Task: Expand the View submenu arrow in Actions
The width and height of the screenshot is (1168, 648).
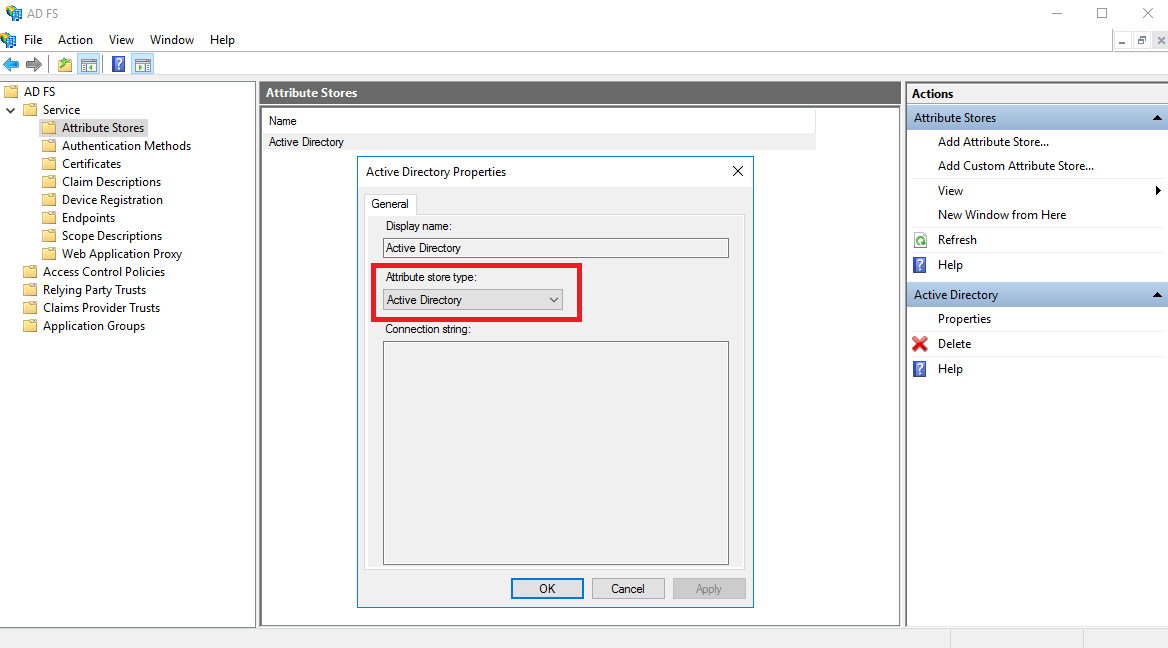Action: point(1158,191)
